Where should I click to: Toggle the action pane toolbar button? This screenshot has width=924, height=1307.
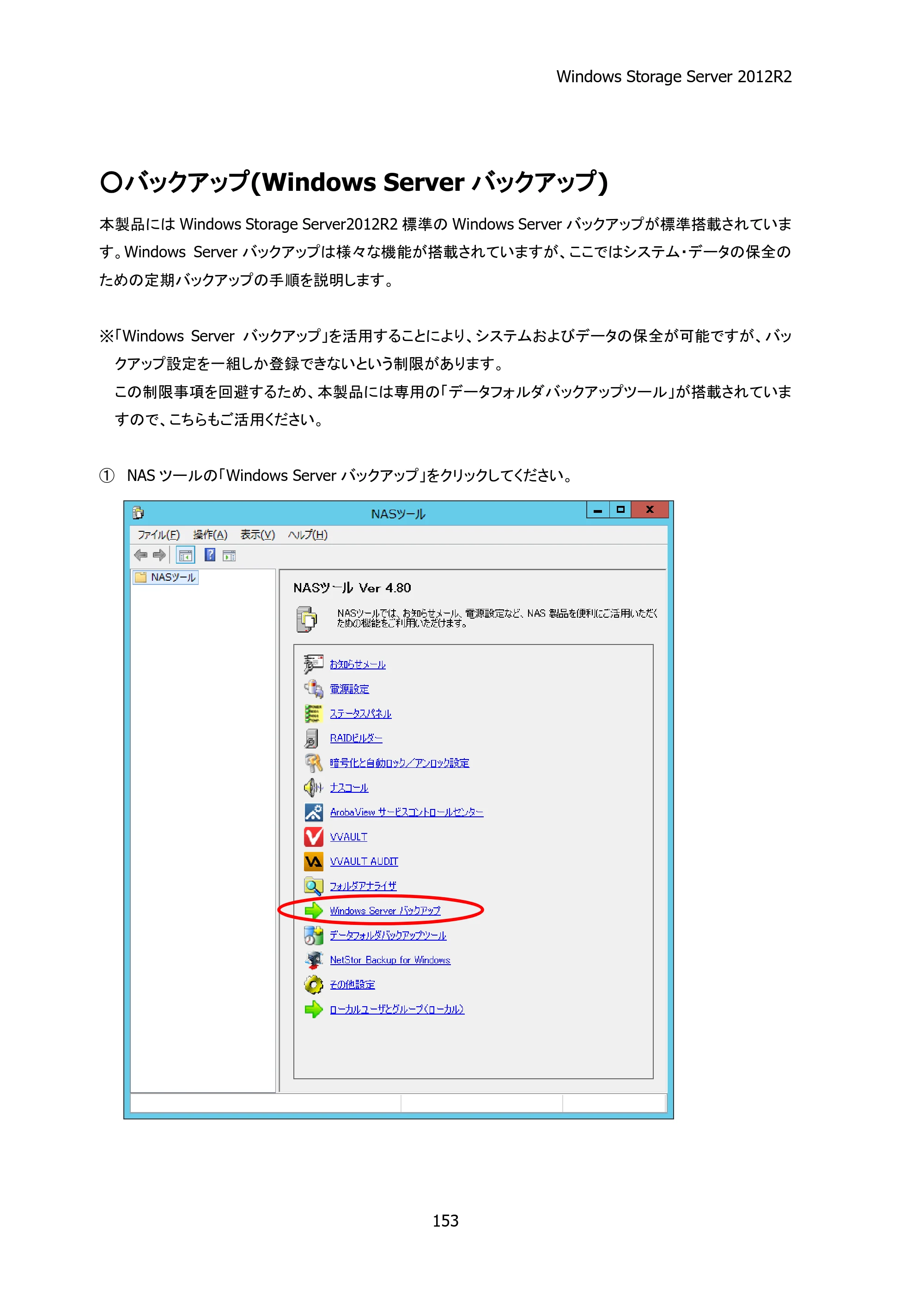pyautogui.click(x=230, y=556)
